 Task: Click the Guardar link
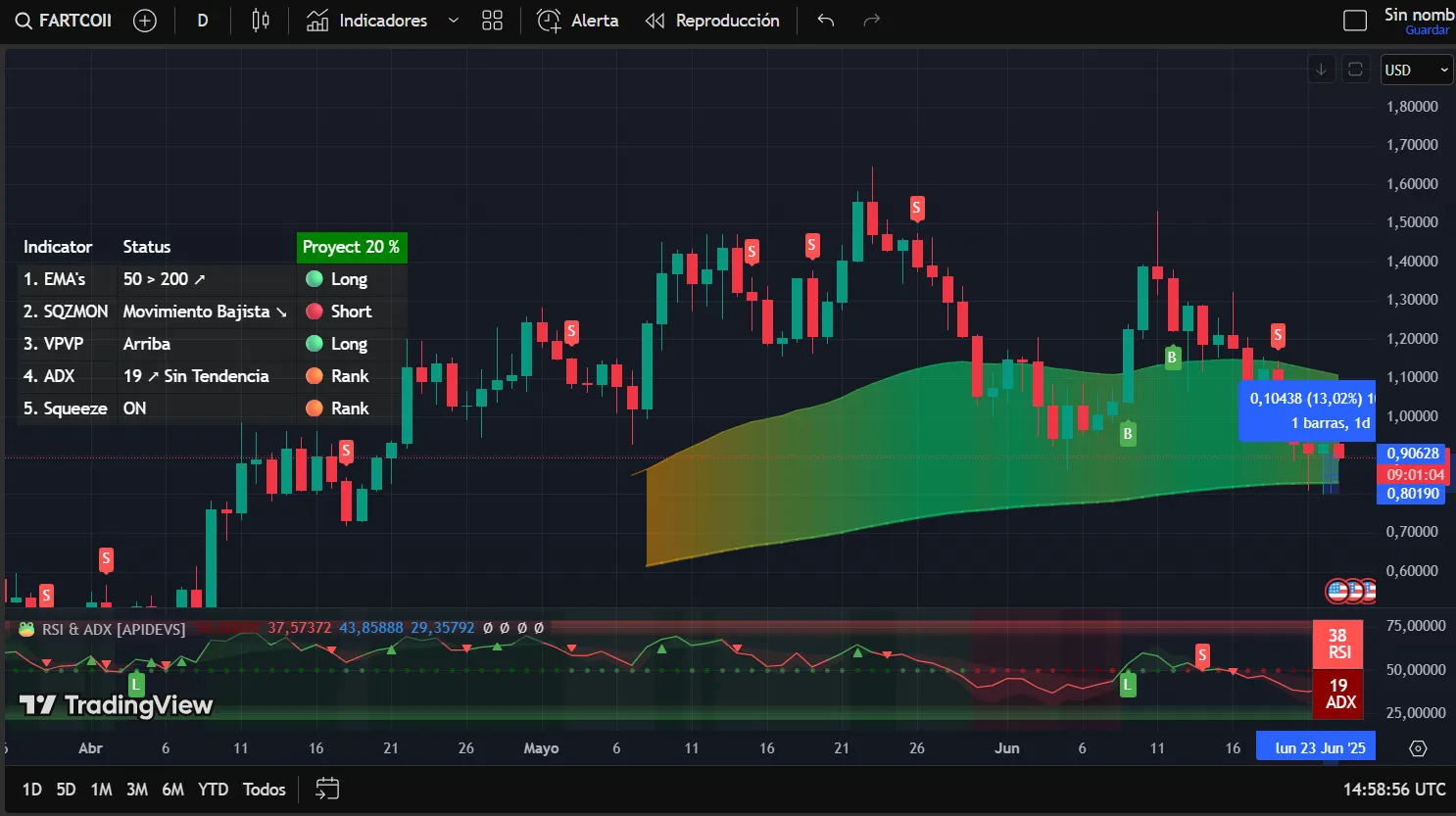coord(1427,30)
